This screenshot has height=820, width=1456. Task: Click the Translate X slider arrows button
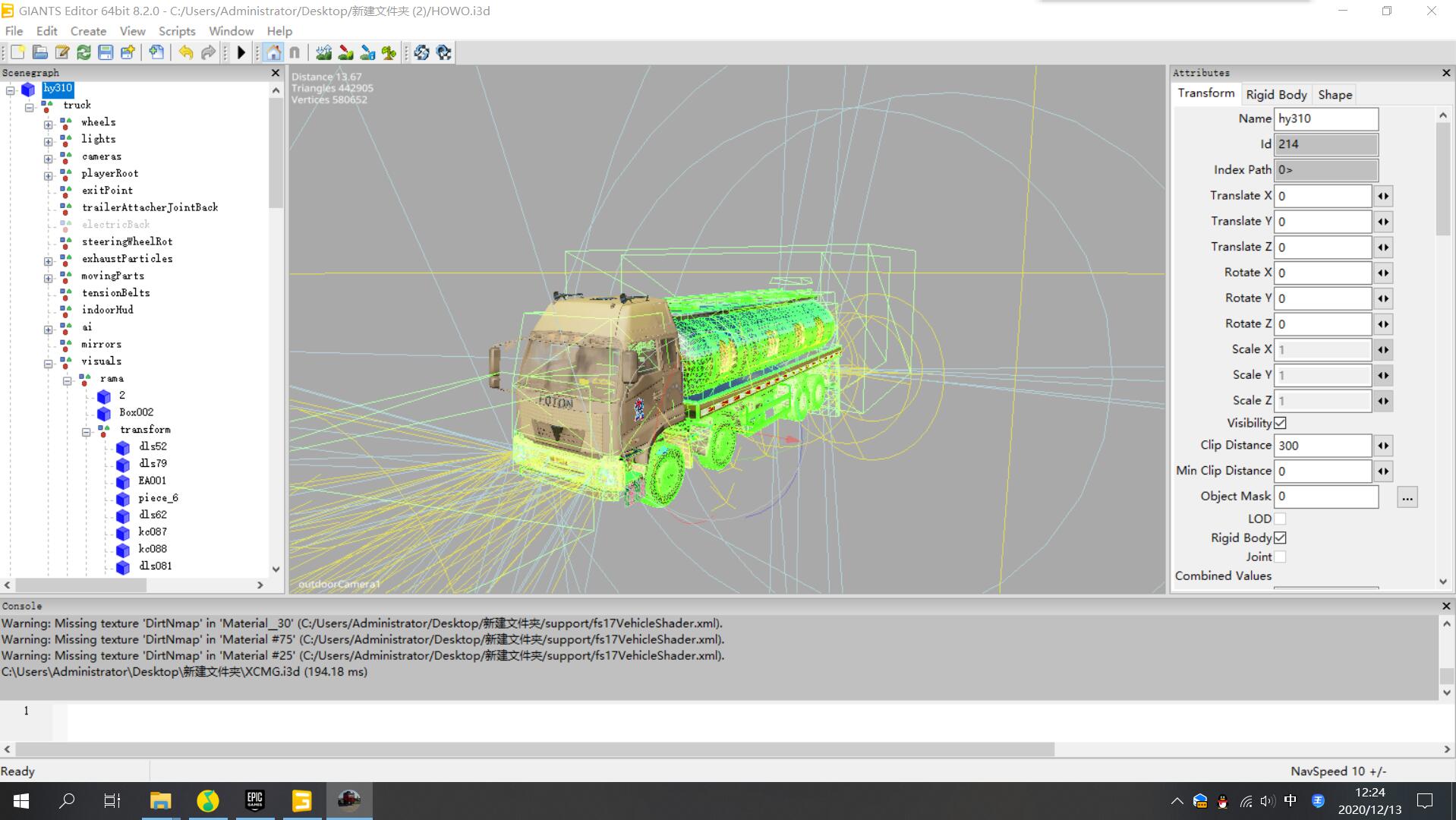tap(1383, 196)
